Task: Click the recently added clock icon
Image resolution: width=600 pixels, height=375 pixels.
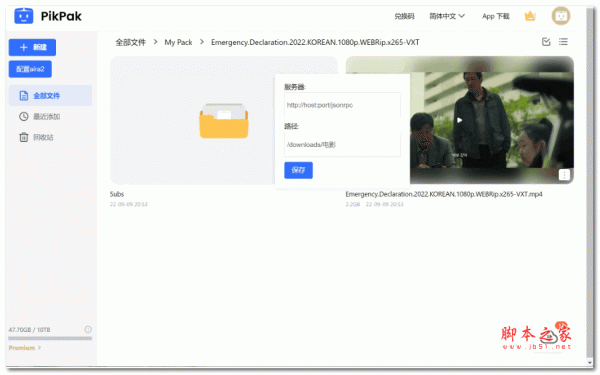Action: (x=24, y=116)
